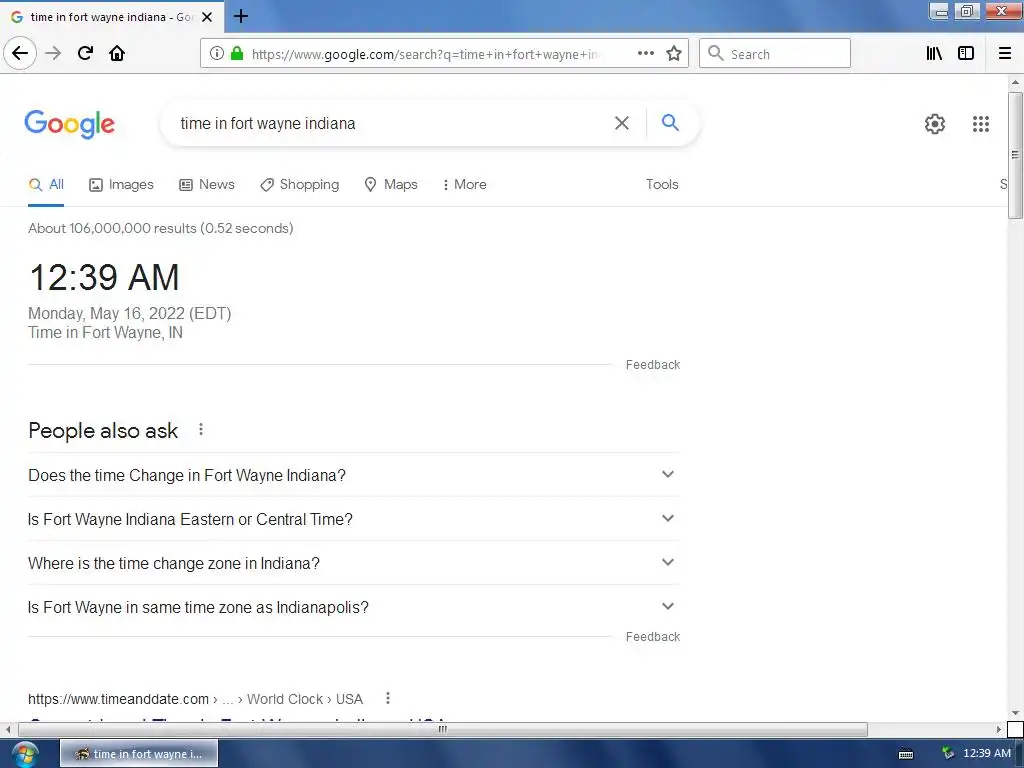Toggle the sidebar view icon
Image resolution: width=1024 pixels, height=768 pixels.
tap(966, 54)
